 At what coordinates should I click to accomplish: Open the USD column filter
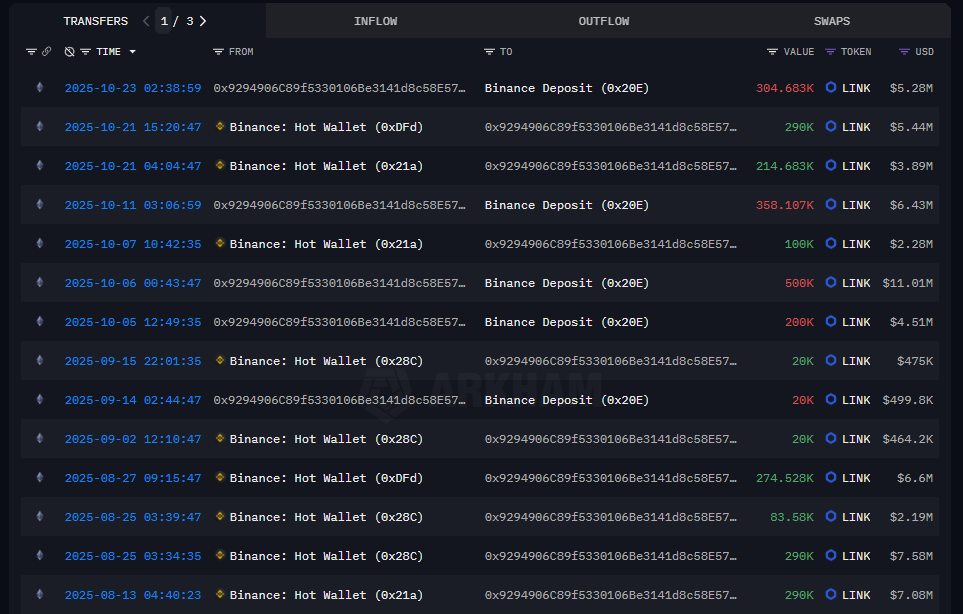tap(904, 52)
